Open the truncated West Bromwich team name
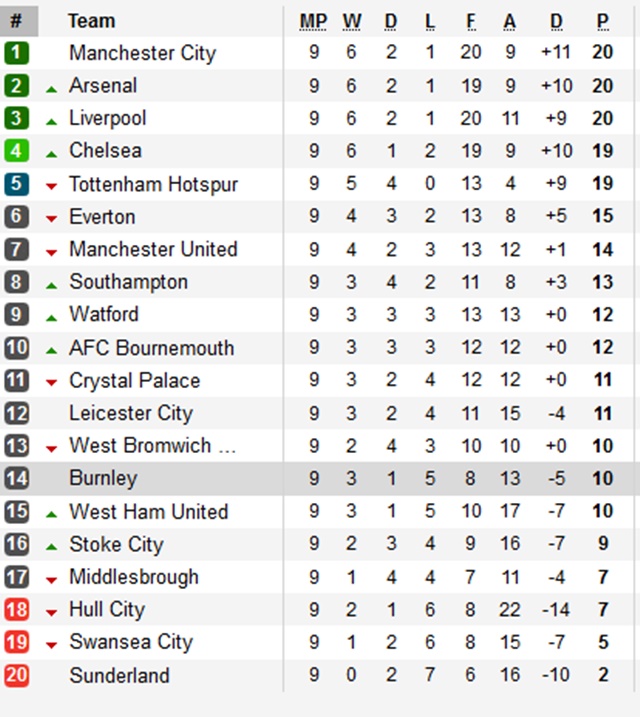The width and height of the screenshot is (640, 717). tap(152, 446)
